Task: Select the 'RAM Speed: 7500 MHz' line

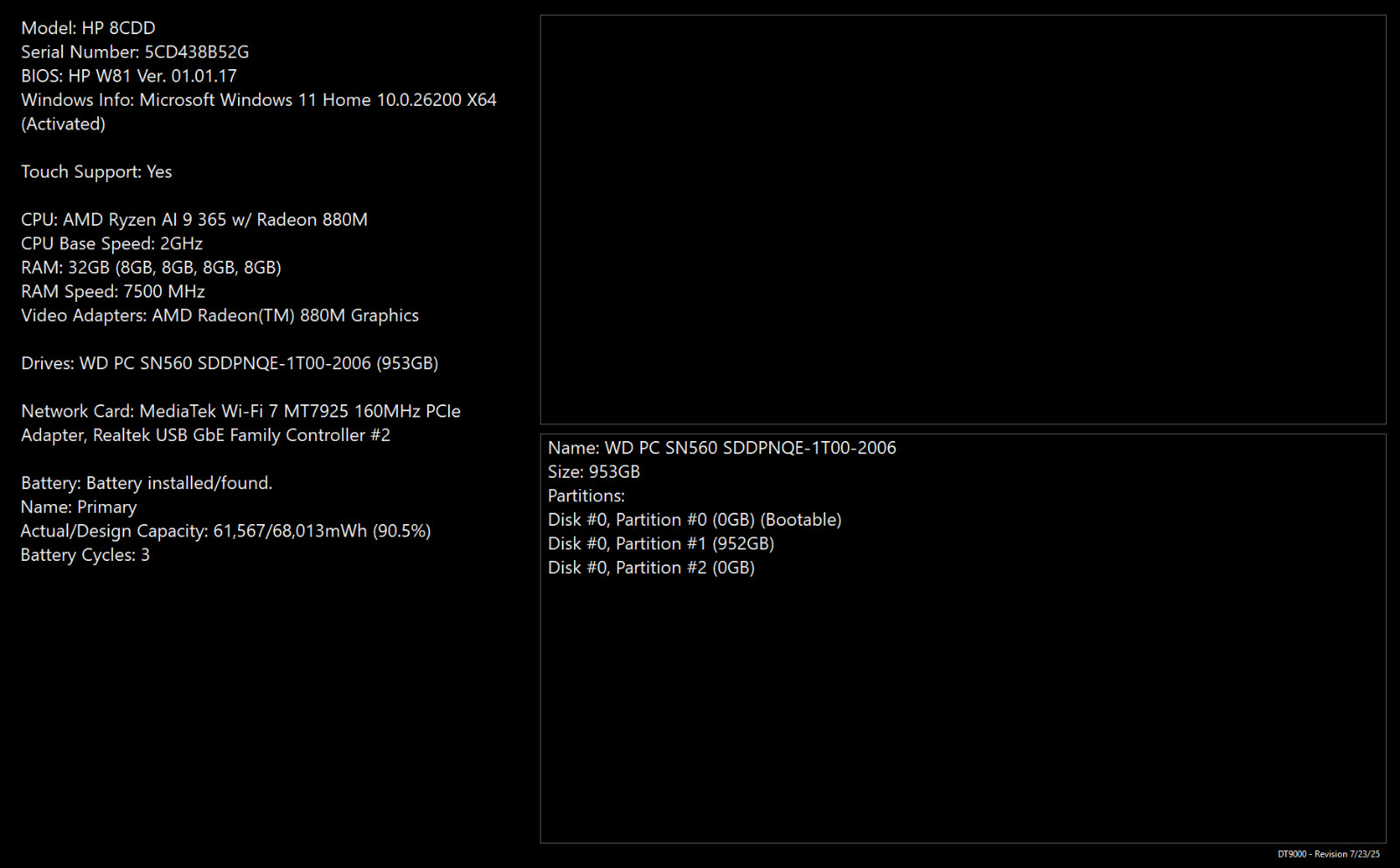Action: pos(113,291)
